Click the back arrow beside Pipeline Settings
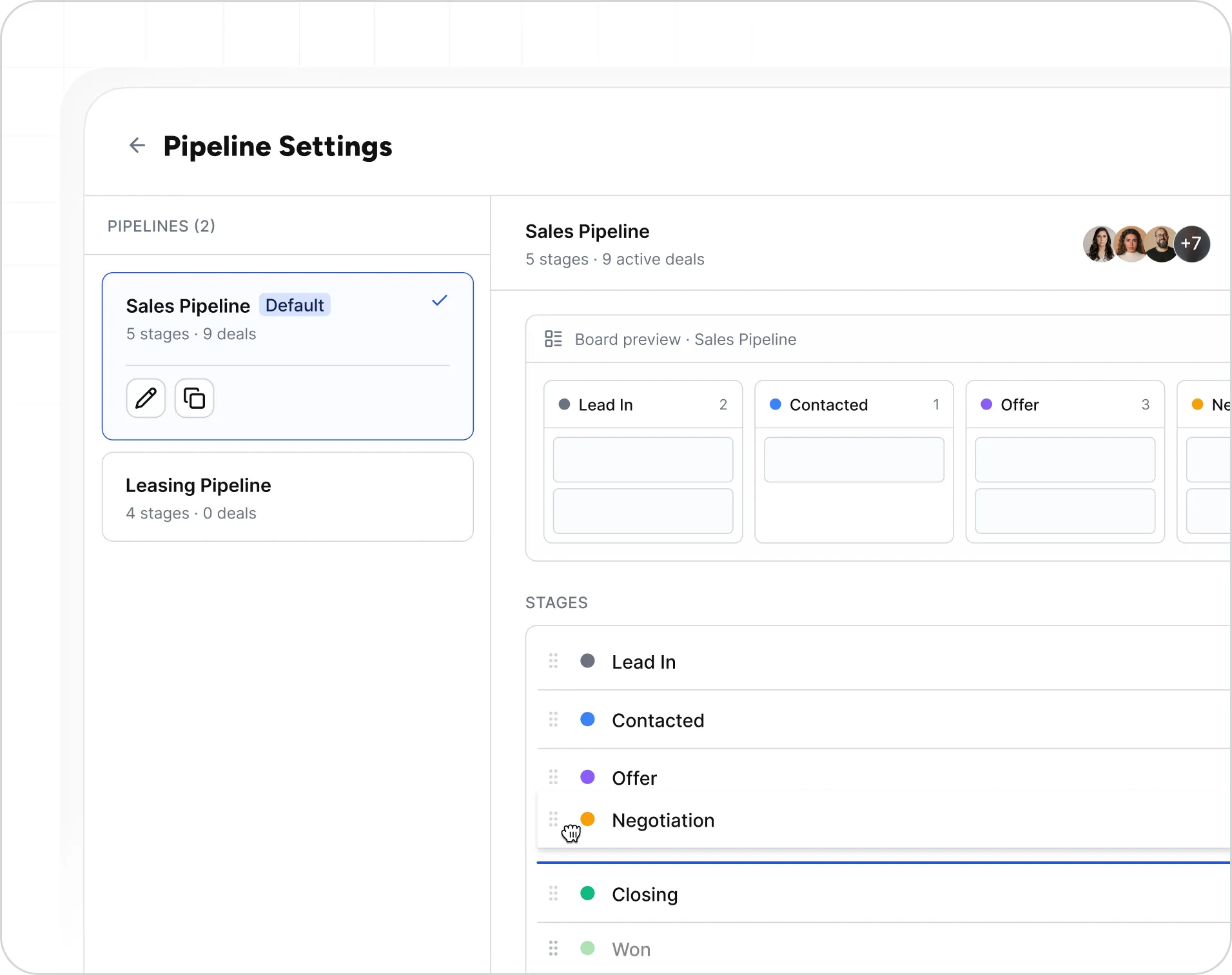Viewport: 1232px width, 975px height. [x=137, y=146]
